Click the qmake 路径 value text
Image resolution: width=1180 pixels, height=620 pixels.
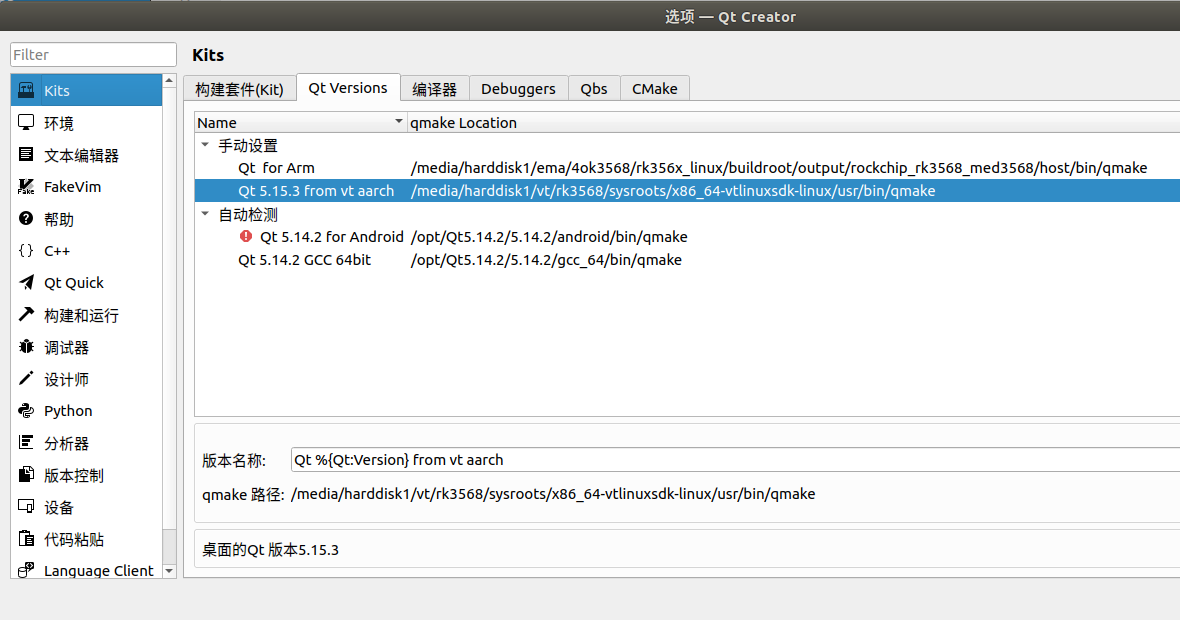[553, 494]
